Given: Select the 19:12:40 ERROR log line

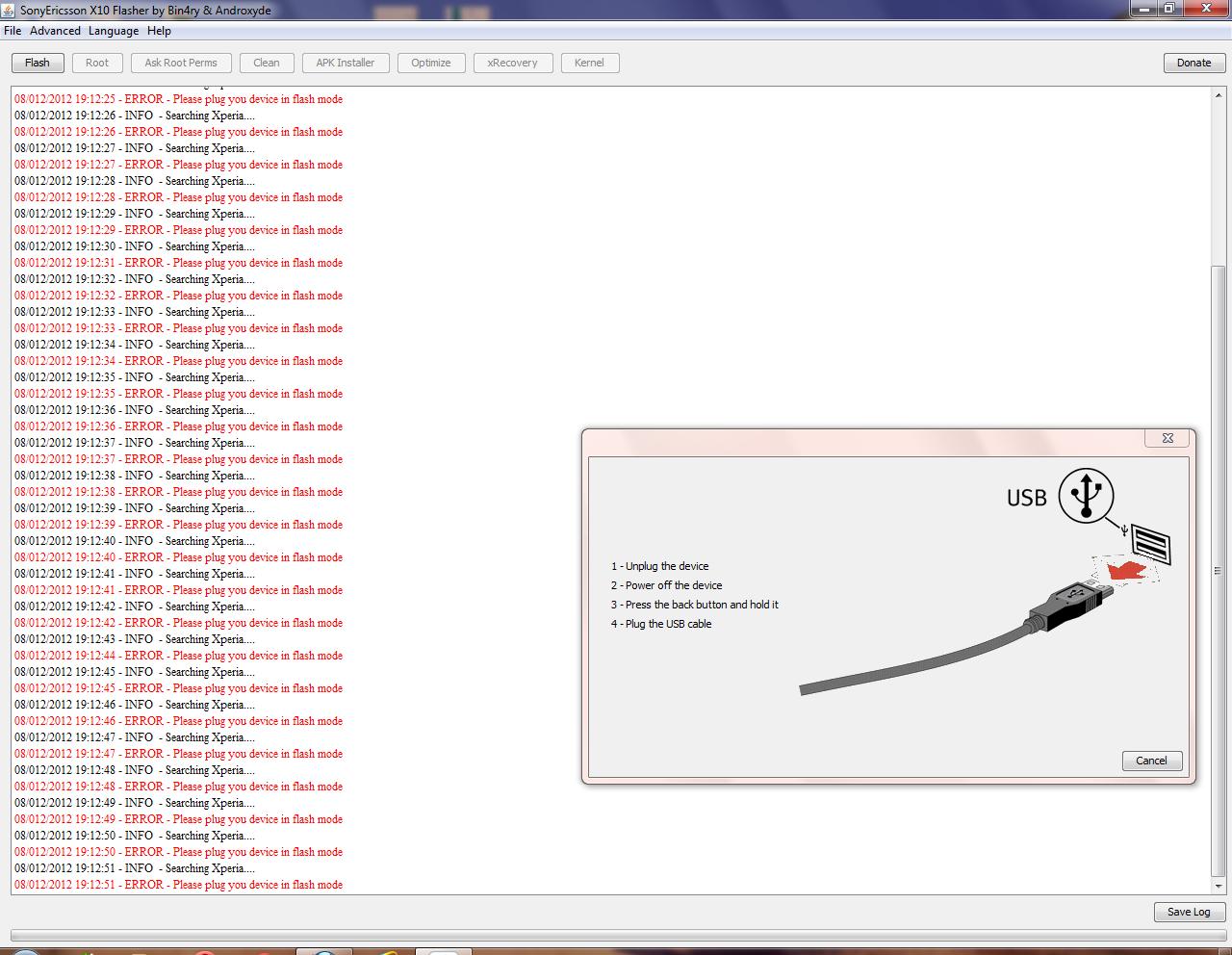Looking at the screenshot, I should coord(178,557).
